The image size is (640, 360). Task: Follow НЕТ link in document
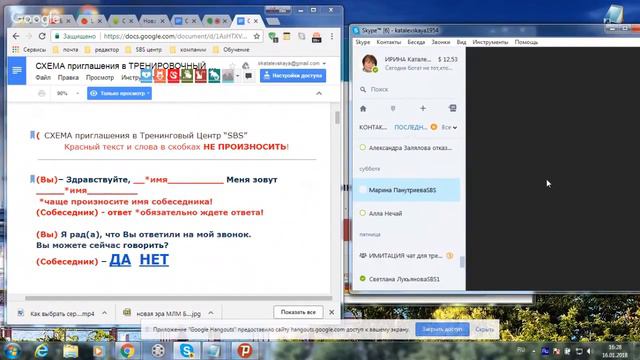tap(154, 260)
